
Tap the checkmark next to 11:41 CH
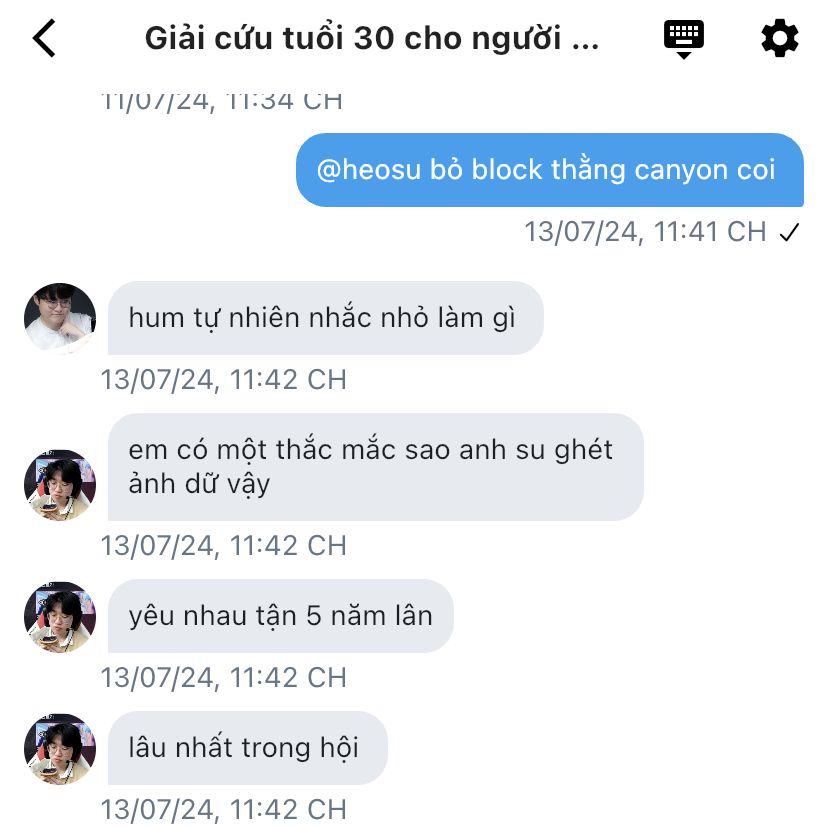(789, 232)
